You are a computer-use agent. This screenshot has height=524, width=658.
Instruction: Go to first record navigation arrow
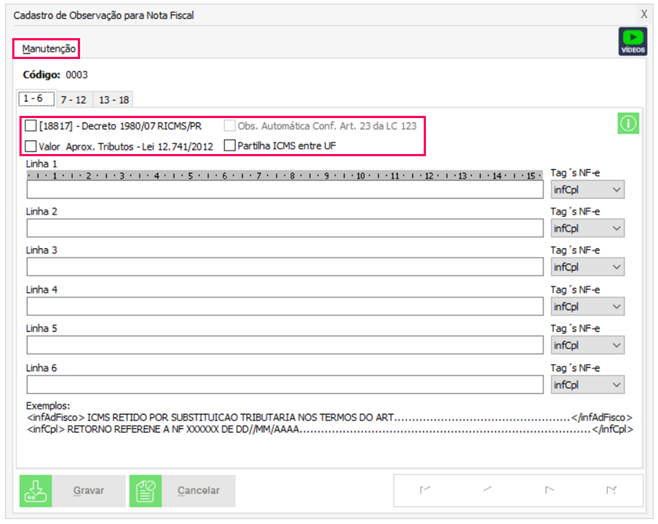[425, 490]
